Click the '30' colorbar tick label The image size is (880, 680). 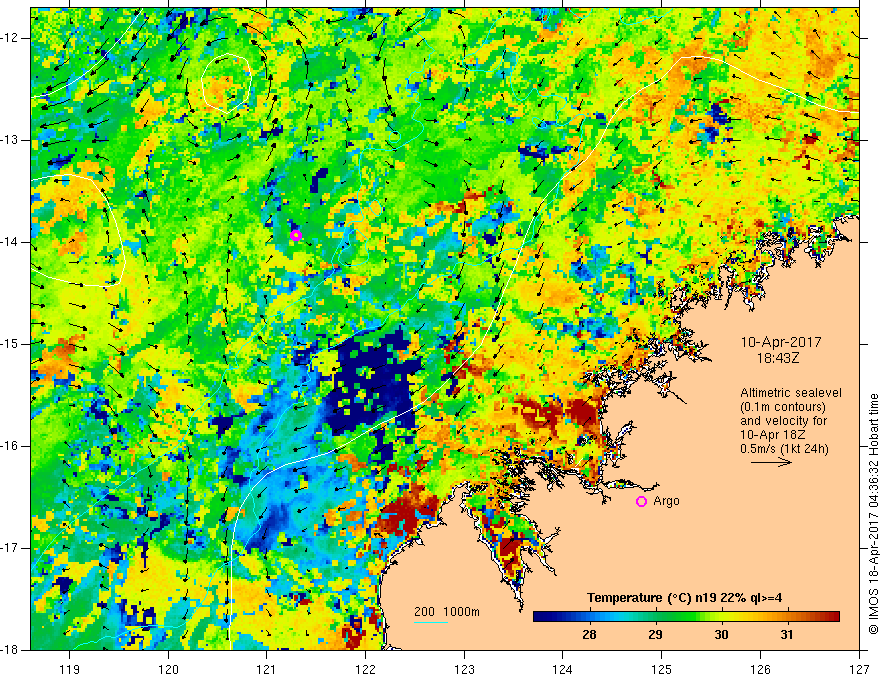pyautogui.click(x=721, y=635)
